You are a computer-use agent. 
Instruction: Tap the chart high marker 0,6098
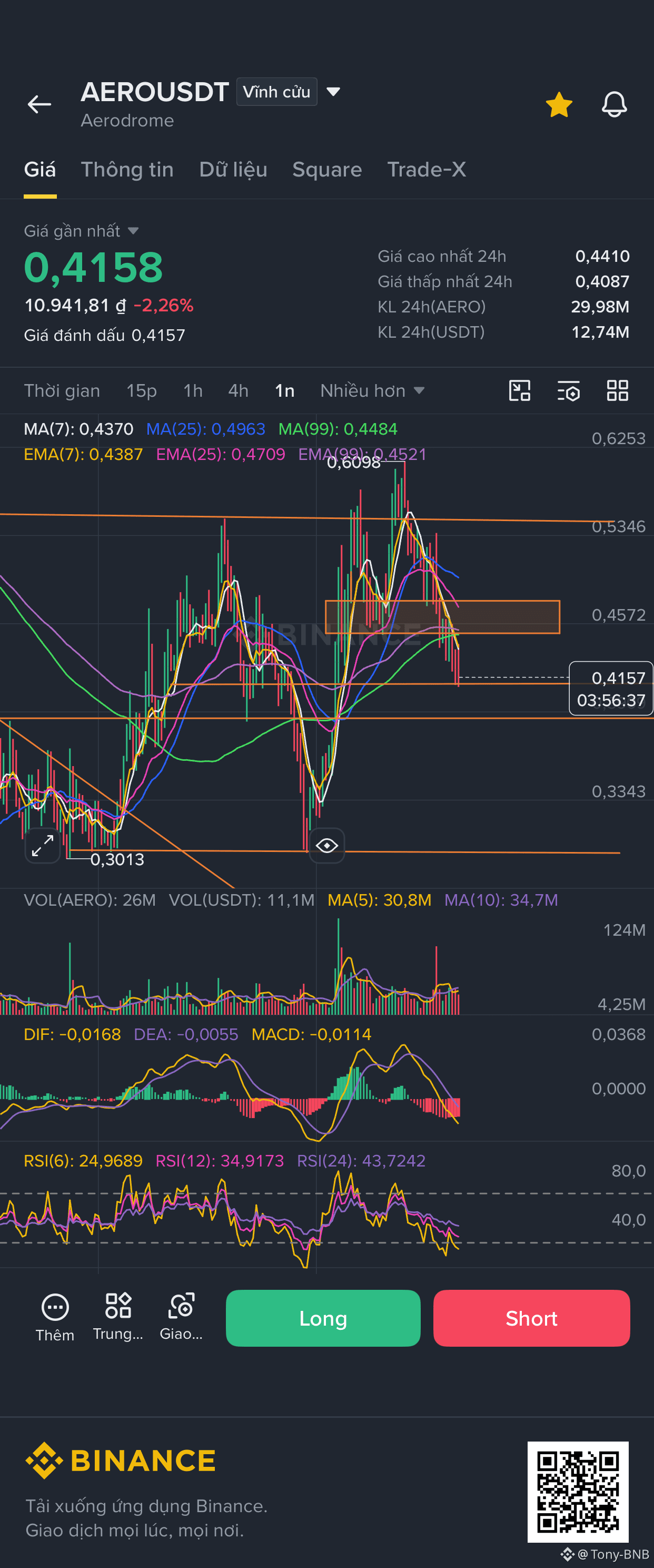click(x=353, y=463)
